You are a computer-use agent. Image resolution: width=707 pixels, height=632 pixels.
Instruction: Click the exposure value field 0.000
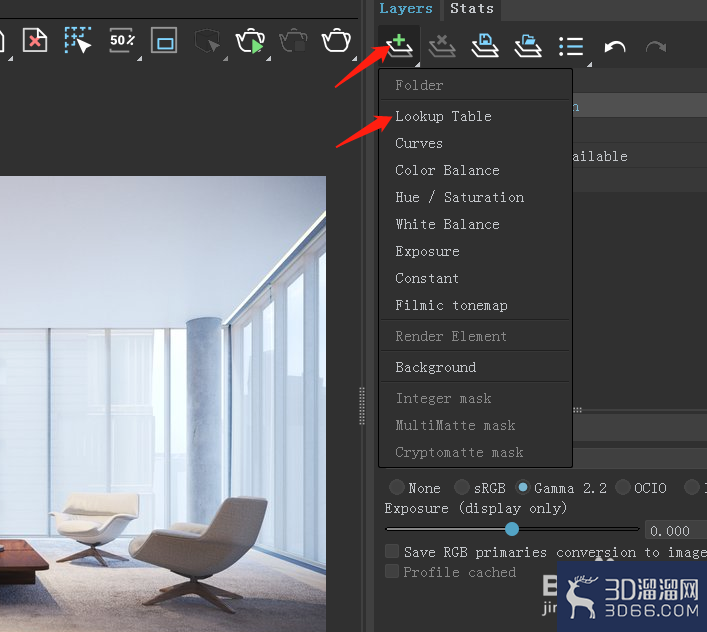[676, 531]
